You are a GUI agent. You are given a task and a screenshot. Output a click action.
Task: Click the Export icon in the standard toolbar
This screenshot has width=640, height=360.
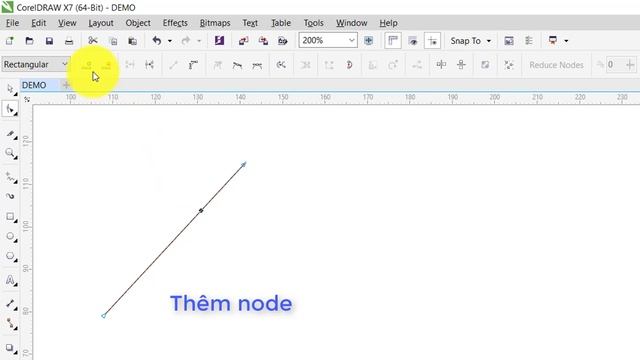pyautogui.click(x=263, y=41)
